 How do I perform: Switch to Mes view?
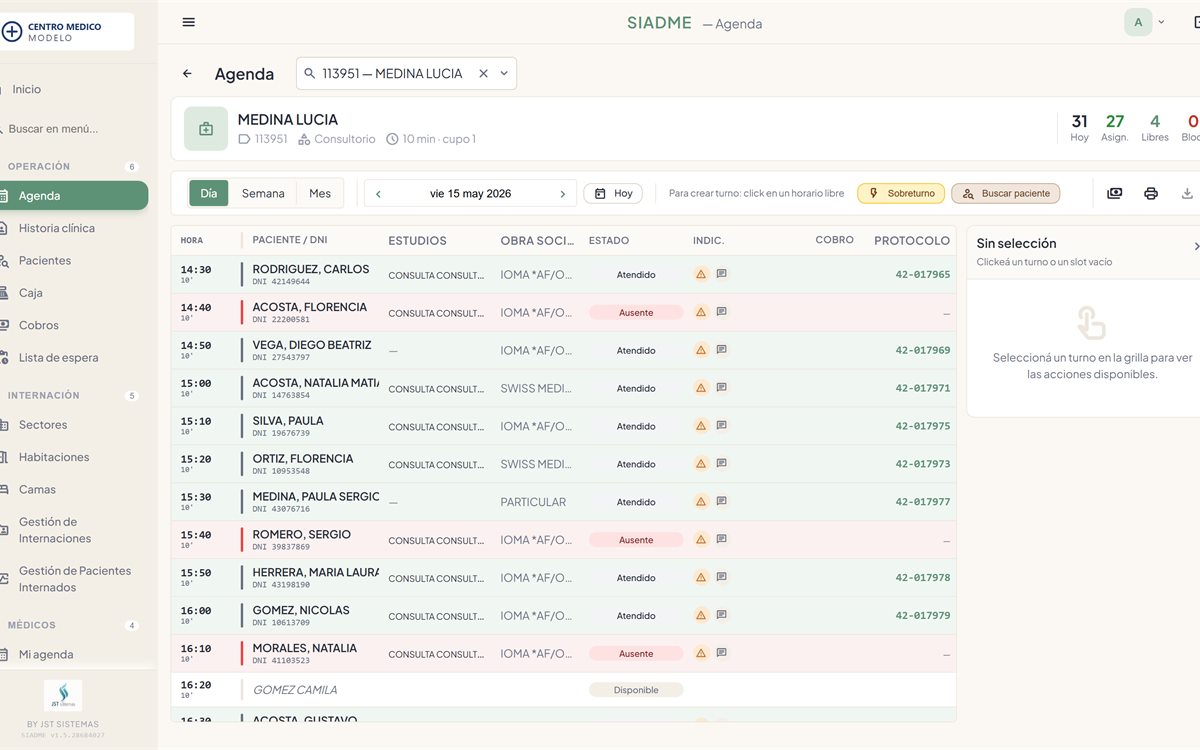(x=320, y=193)
